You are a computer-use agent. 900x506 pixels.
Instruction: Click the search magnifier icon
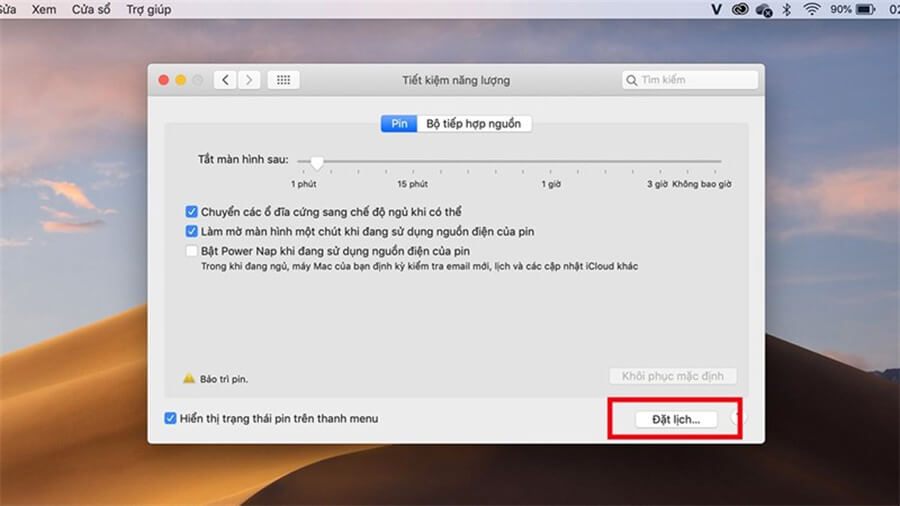pos(631,80)
